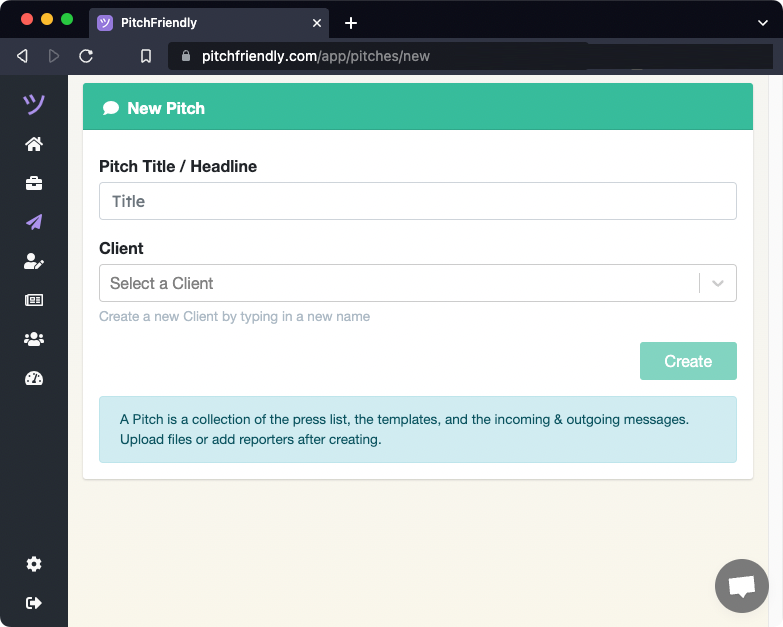The image size is (783, 627).
Task: Select the PitchFriendly browser tab
Action: 200,22
